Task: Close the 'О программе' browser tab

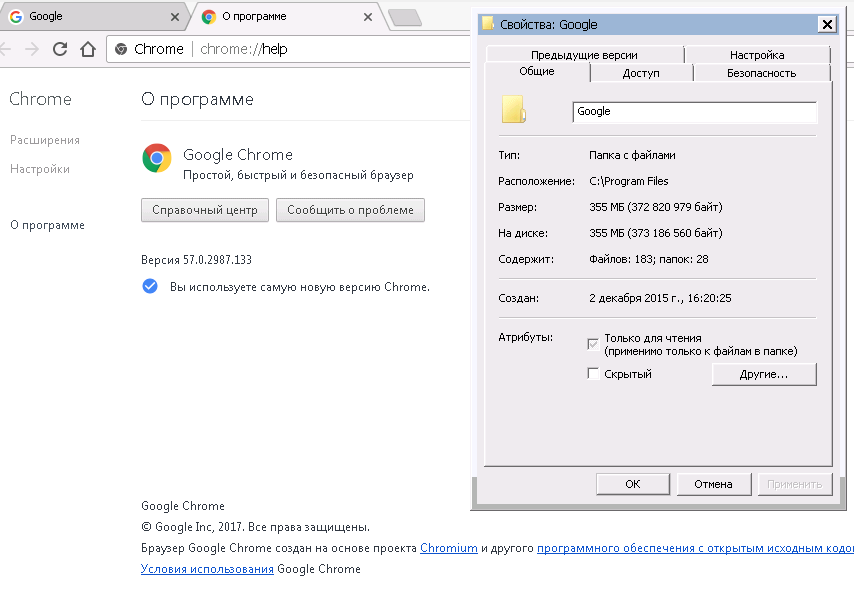Action: [x=368, y=17]
